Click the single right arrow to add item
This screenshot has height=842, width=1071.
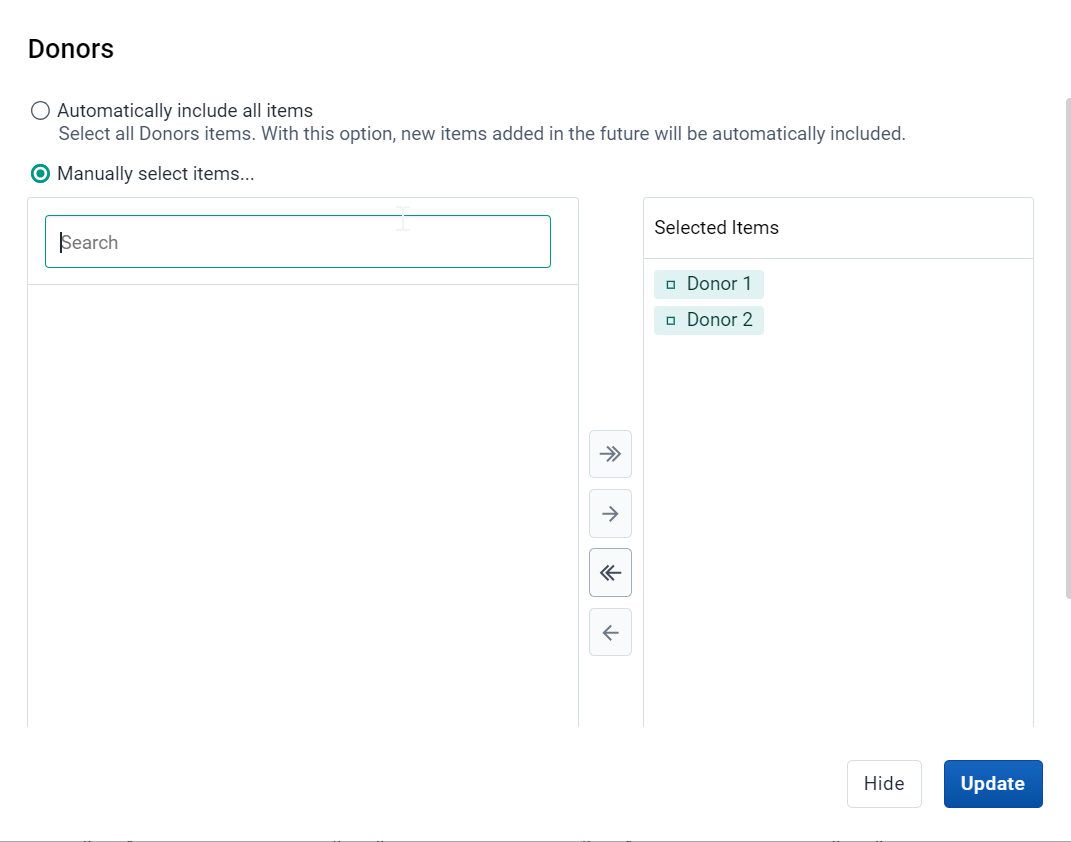(x=610, y=514)
